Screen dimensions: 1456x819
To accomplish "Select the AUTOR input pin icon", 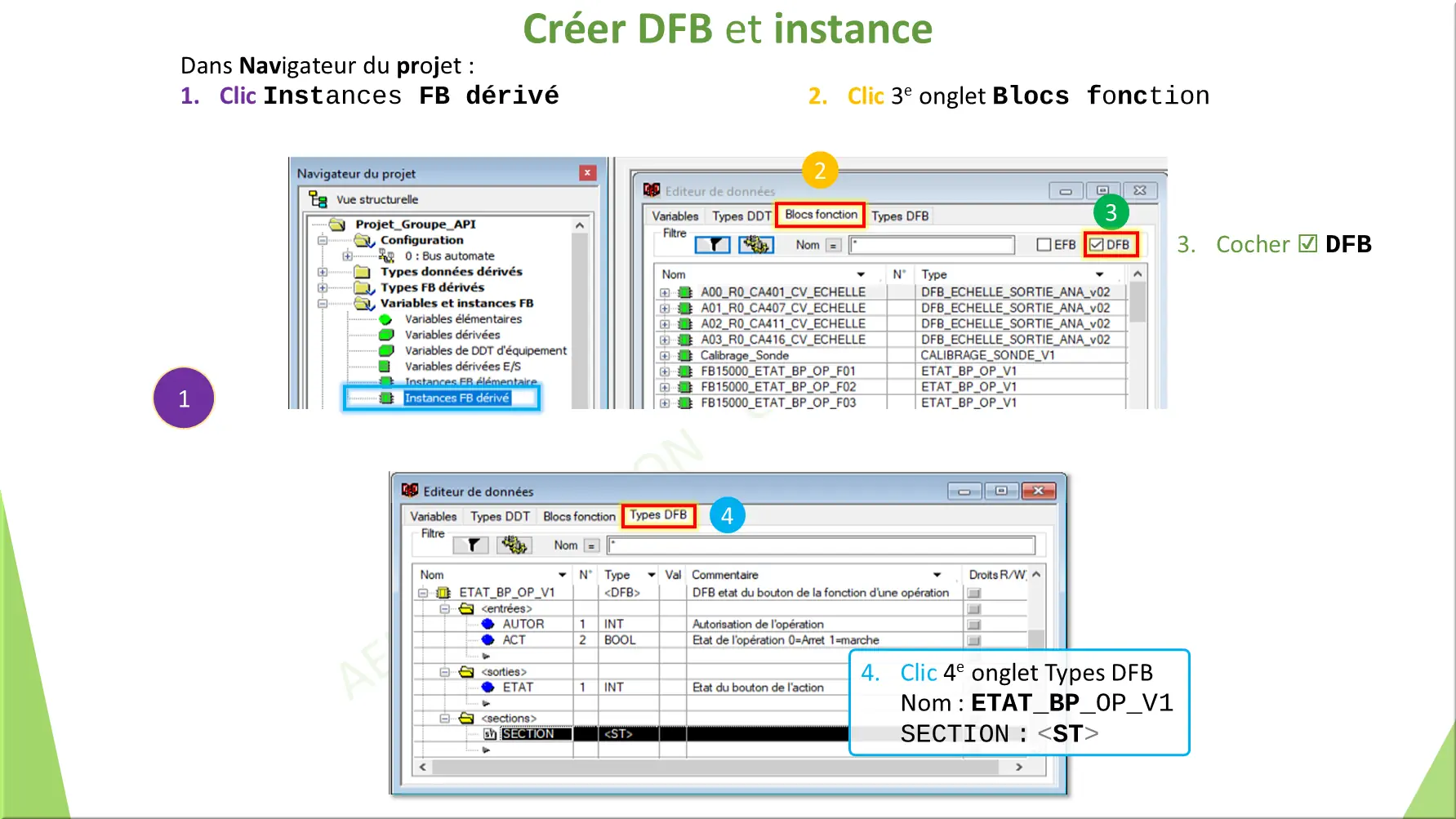I will (488, 624).
